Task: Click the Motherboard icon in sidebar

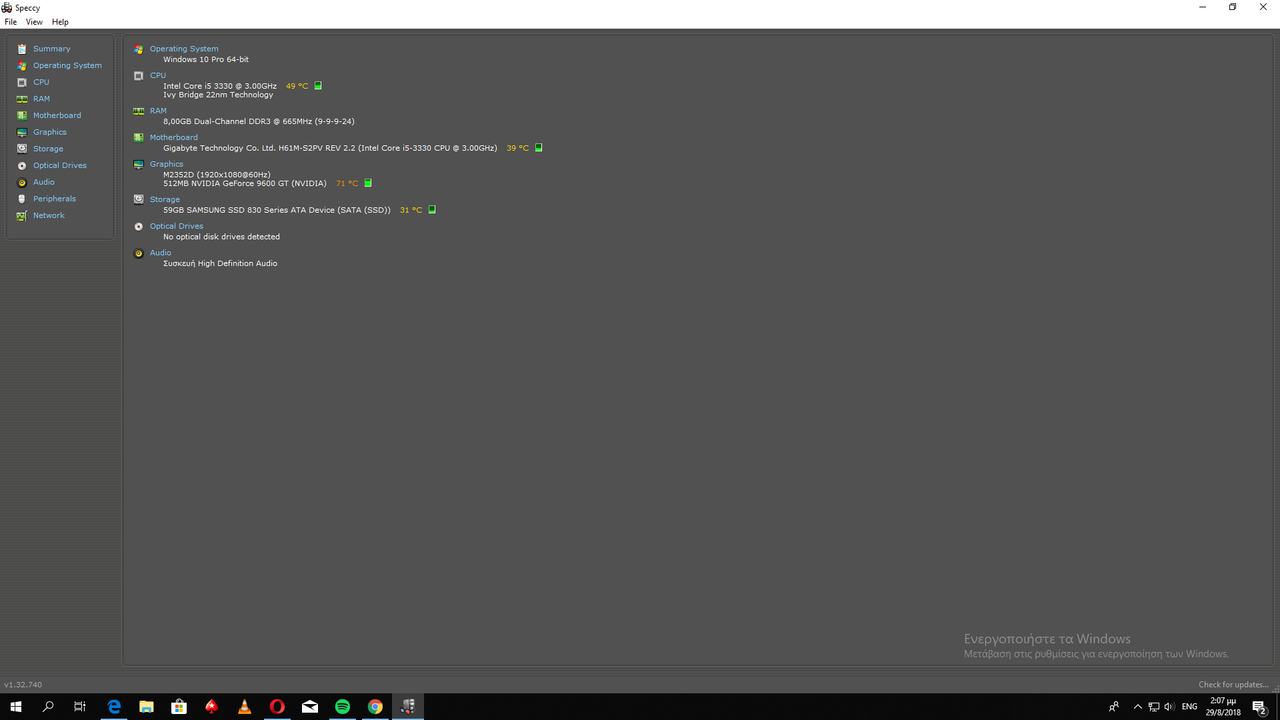Action: tap(22, 116)
